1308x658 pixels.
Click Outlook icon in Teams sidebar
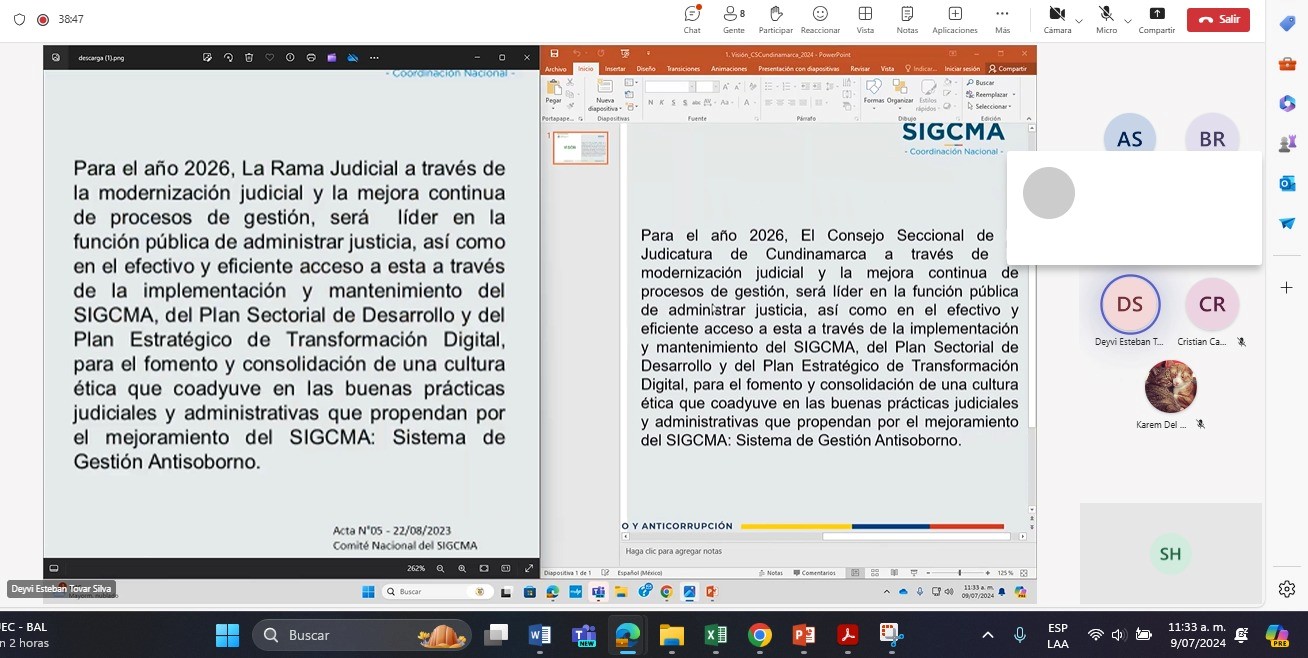tap(1287, 183)
